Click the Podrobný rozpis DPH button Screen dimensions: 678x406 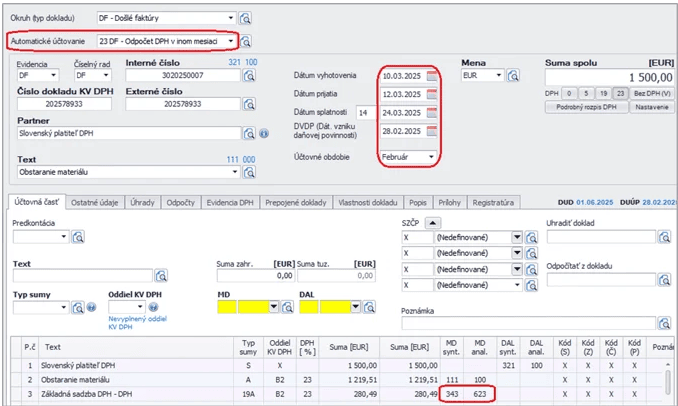587,106
